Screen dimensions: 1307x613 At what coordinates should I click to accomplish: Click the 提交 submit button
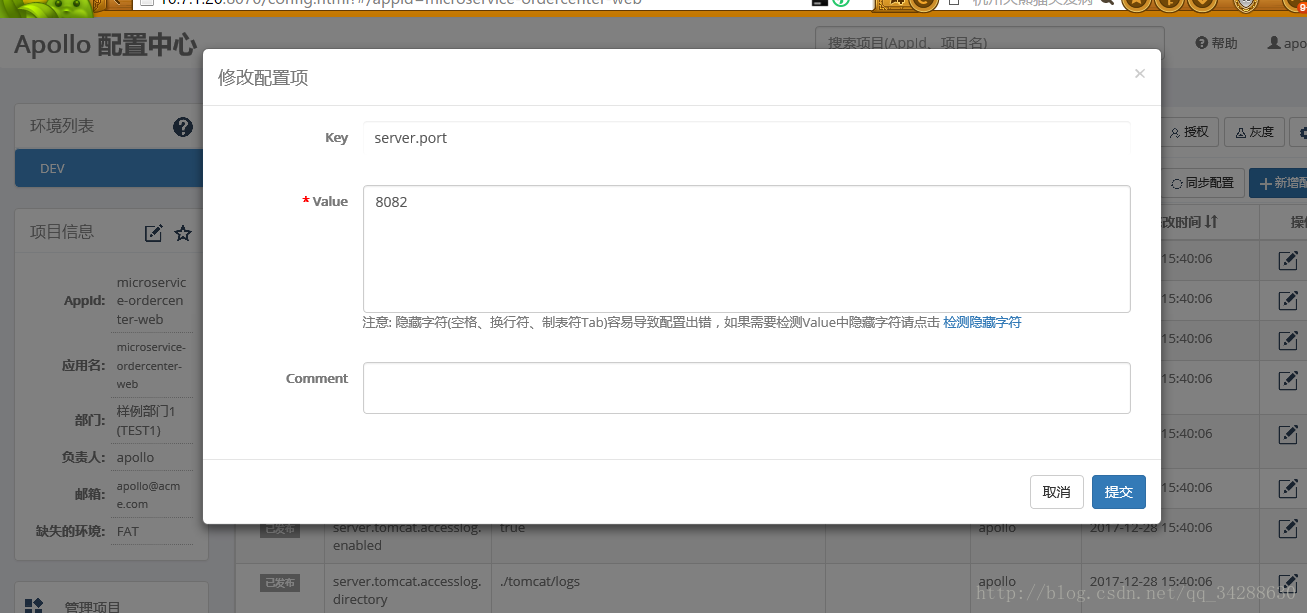point(1118,492)
